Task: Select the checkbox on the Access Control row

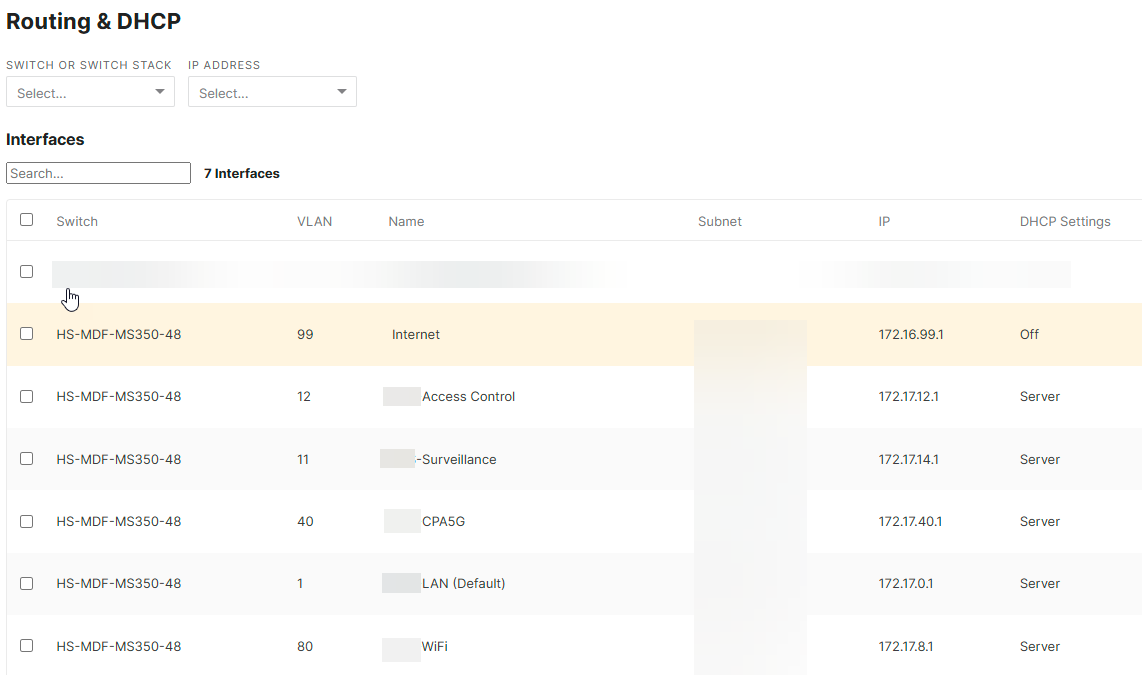Action: pyautogui.click(x=26, y=396)
